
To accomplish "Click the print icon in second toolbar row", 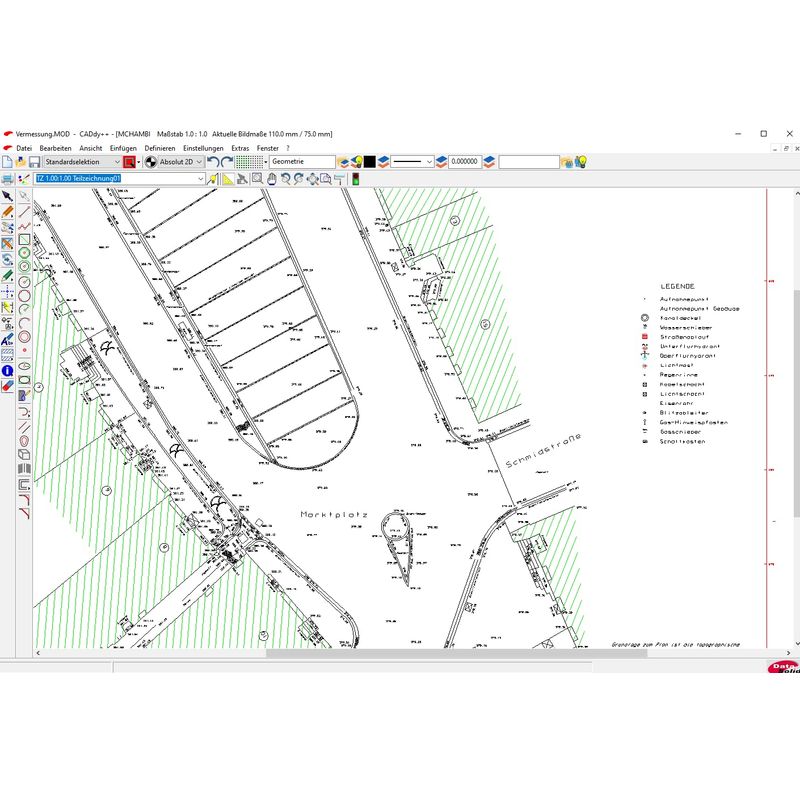I will (x=7, y=179).
